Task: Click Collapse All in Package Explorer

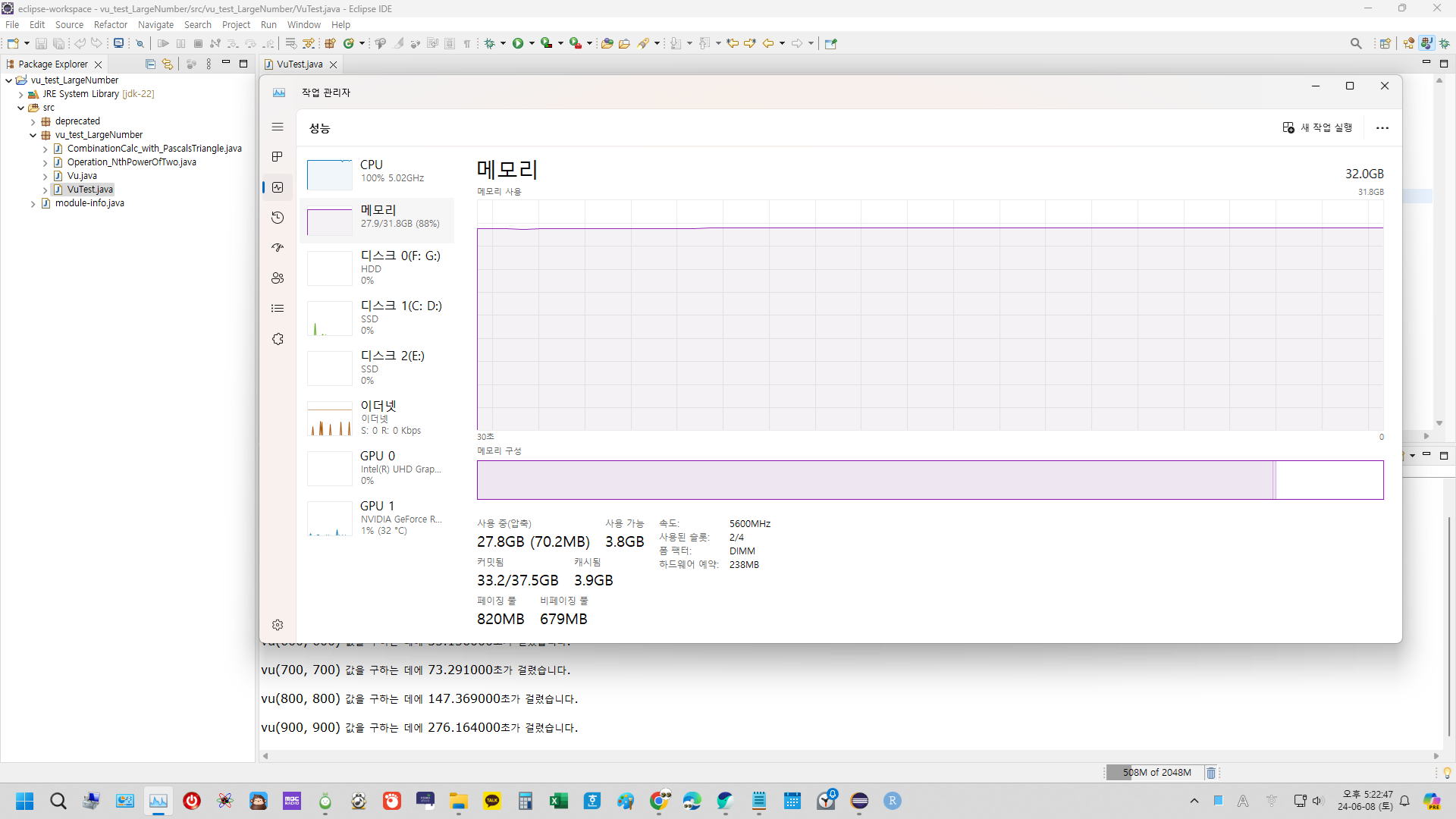Action: coord(150,64)
